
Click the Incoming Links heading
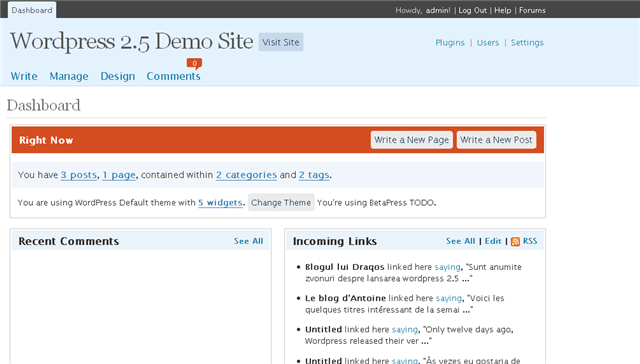coord(335,241)
